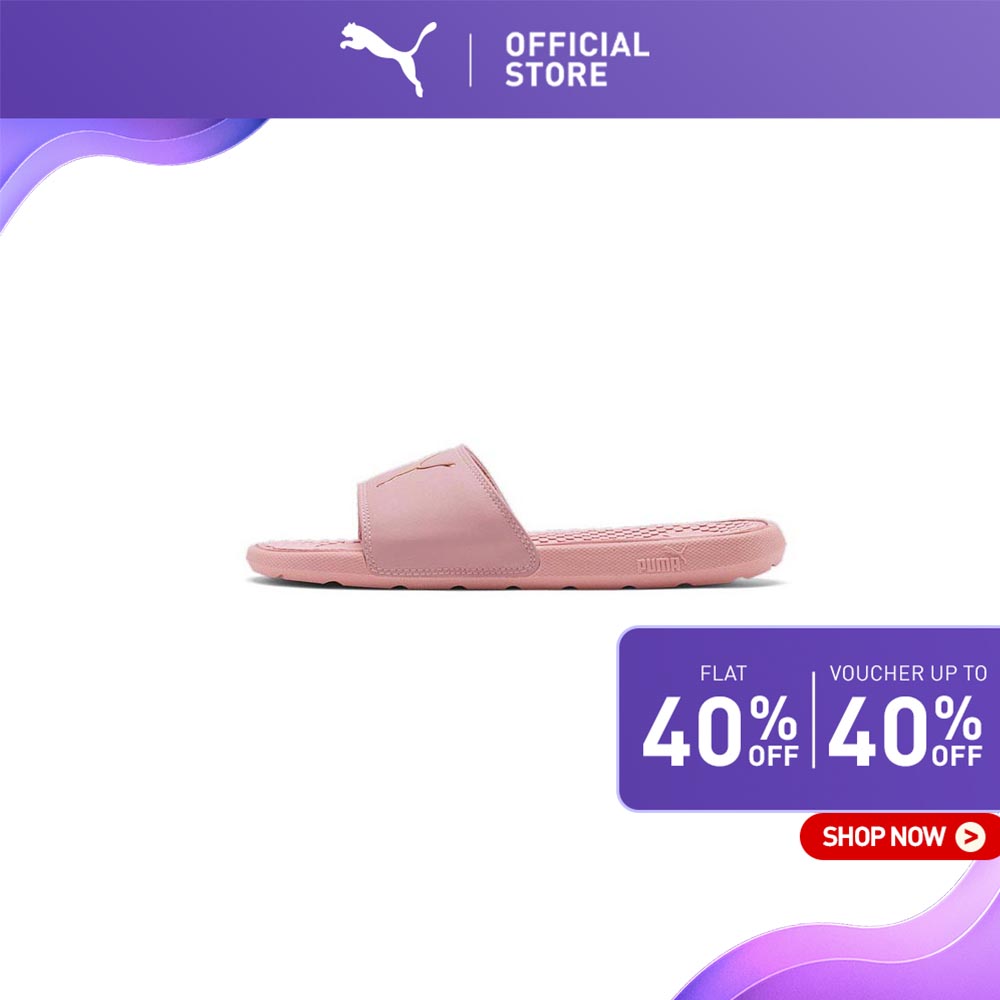
Task: Click the gold cat logo on sandal strap
Action: tap(416, 470)
